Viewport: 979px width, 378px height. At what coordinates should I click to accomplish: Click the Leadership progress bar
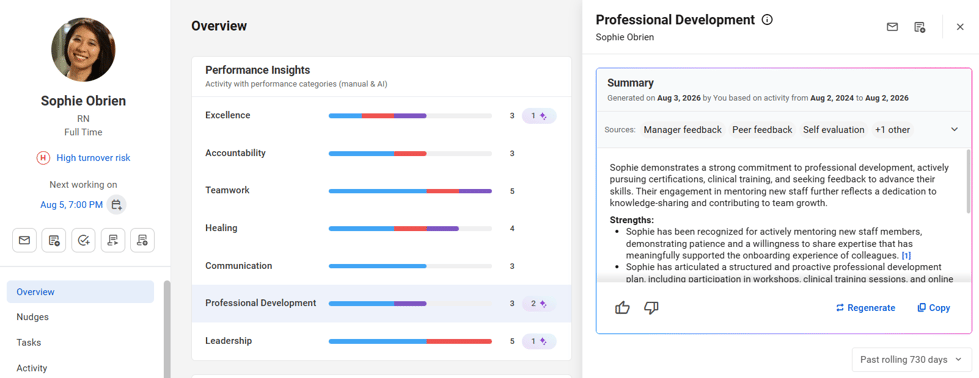(410, 341)
